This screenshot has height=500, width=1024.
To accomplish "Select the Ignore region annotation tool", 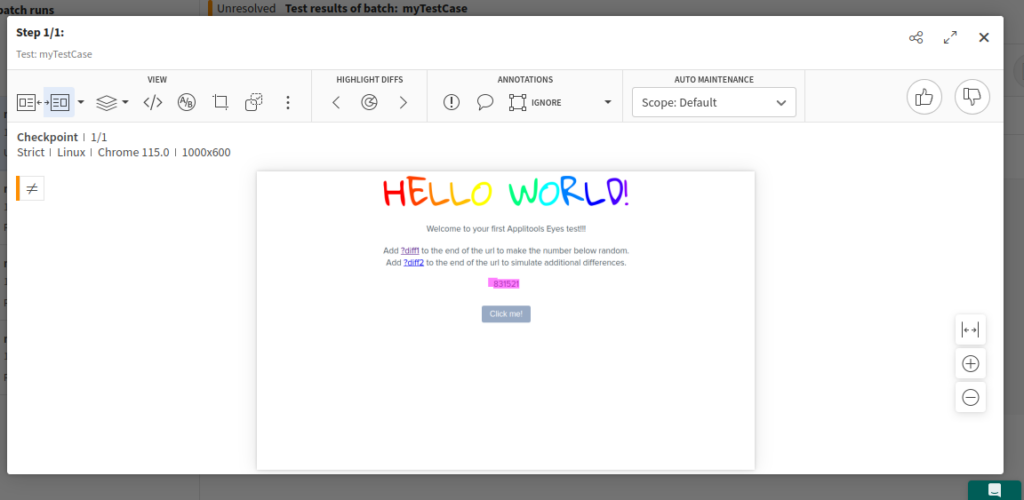I will [534, 102].
